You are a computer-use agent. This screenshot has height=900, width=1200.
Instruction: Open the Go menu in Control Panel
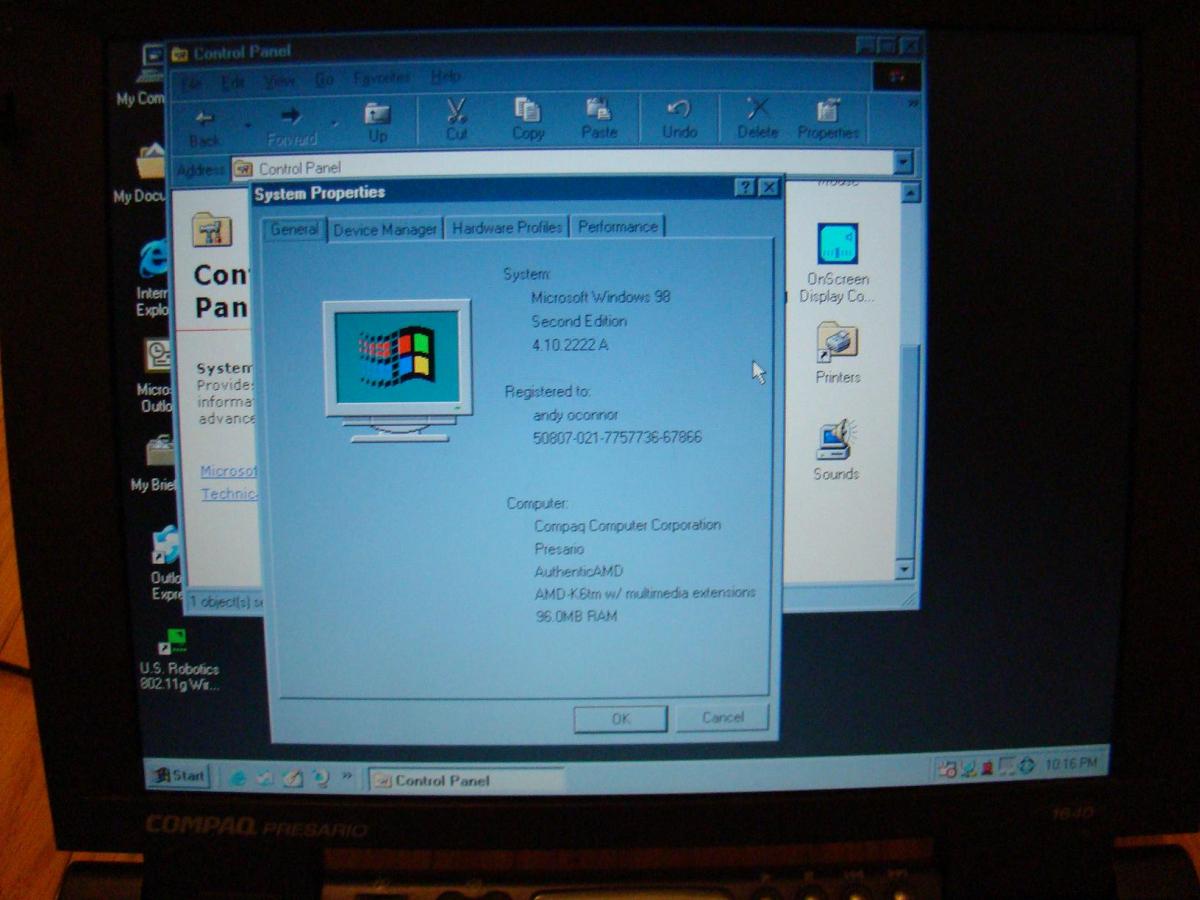[x=324, y=79]
